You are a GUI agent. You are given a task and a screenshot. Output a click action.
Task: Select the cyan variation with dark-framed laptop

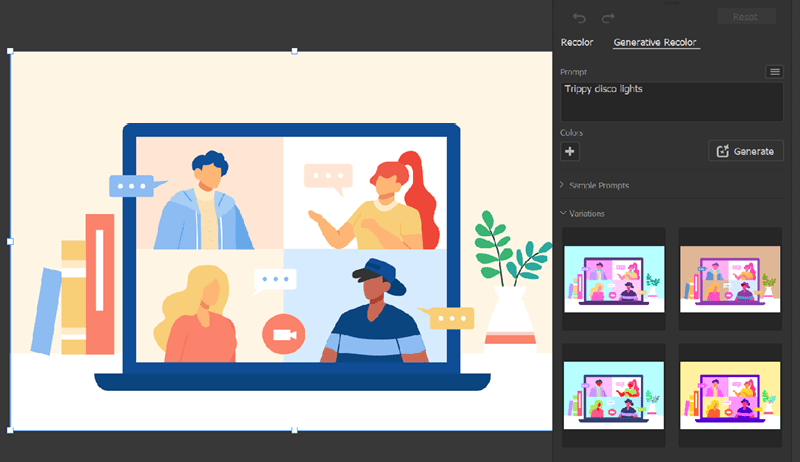(614, 395)
